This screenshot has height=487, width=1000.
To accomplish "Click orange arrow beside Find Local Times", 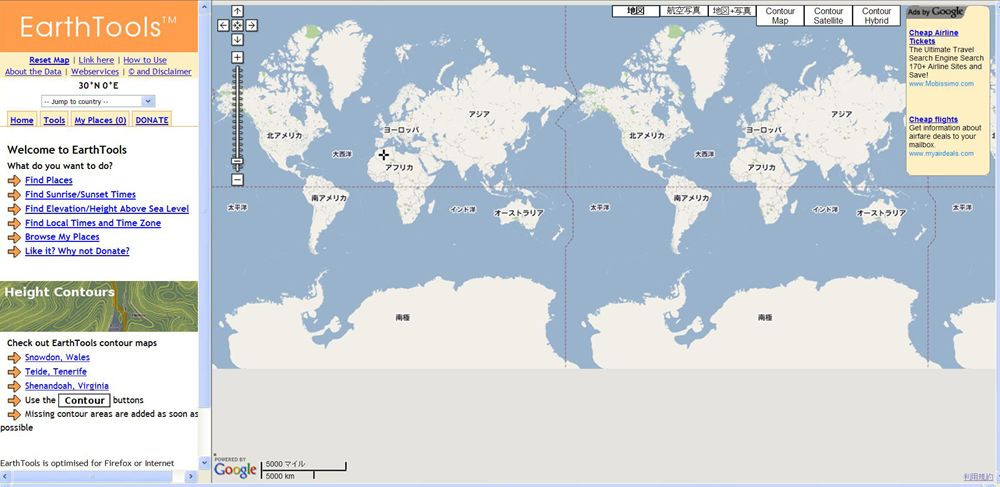I will click(14, 223).
